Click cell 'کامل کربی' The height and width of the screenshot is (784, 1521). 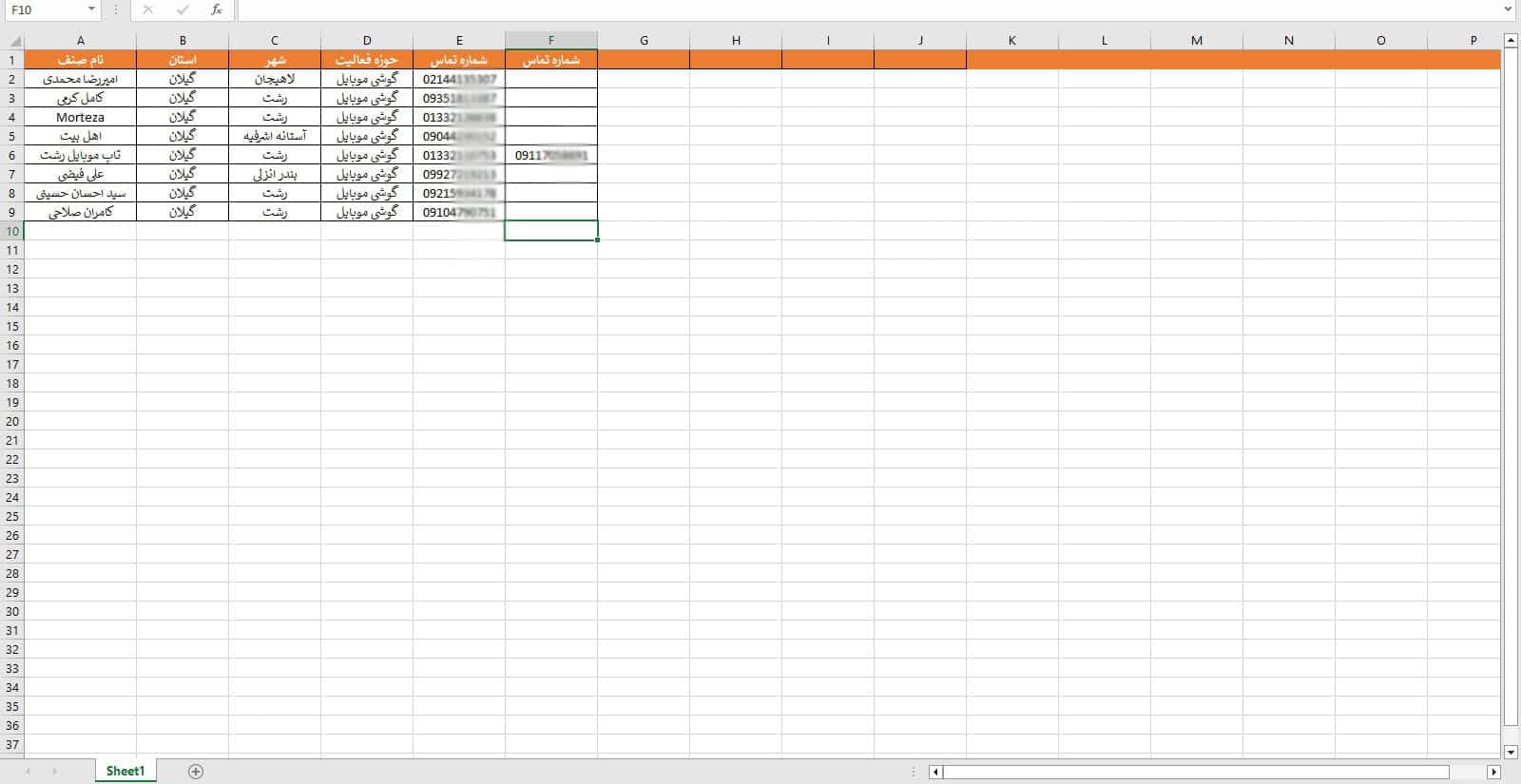point(81,98)
